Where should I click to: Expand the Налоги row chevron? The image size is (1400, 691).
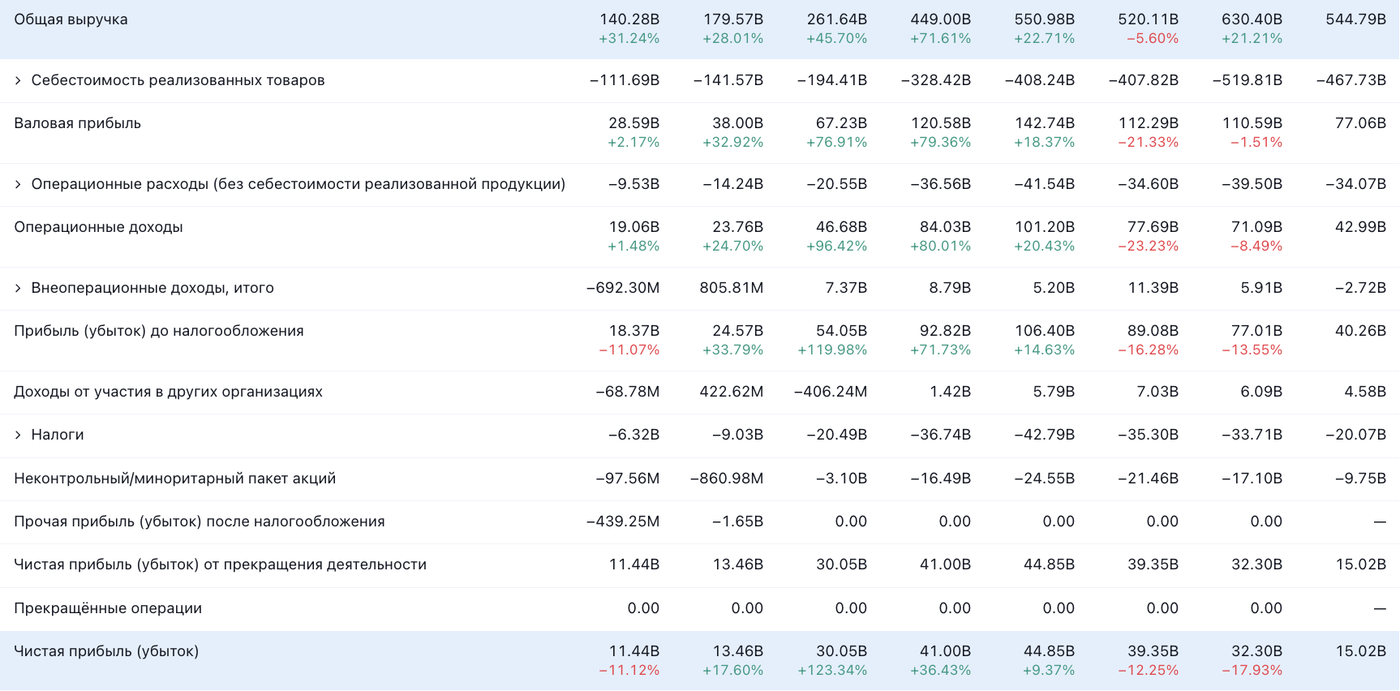click(18, 435)
